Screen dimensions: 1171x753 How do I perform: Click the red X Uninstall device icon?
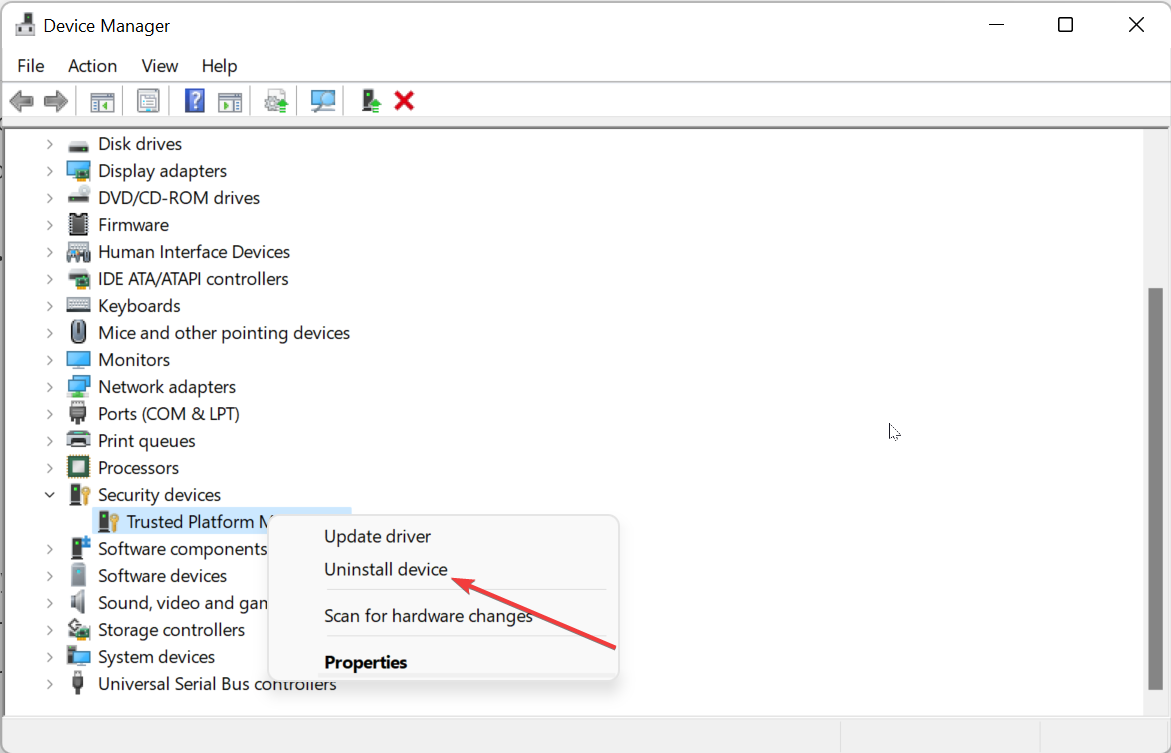(x=404, y=101)
